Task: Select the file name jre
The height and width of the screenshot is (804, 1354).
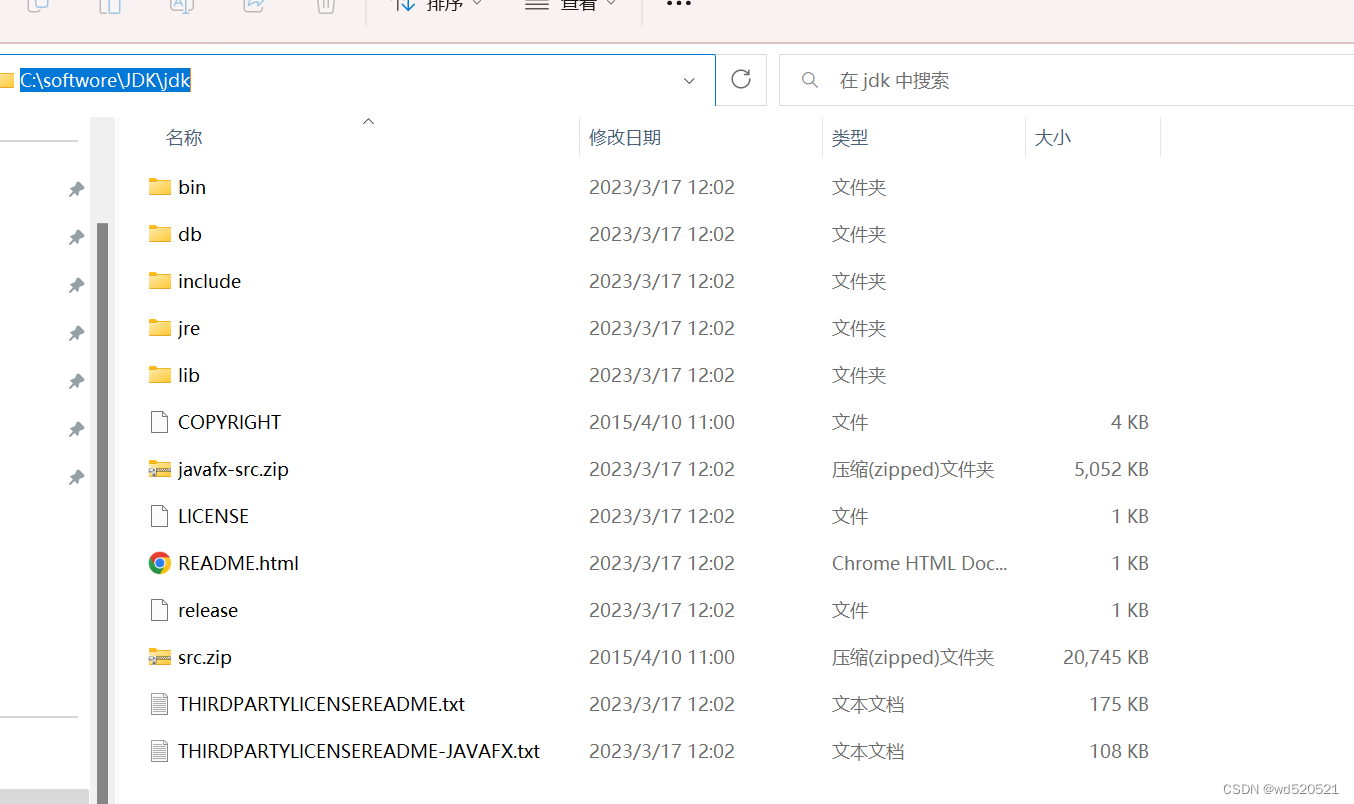Action: coord(189,328)
